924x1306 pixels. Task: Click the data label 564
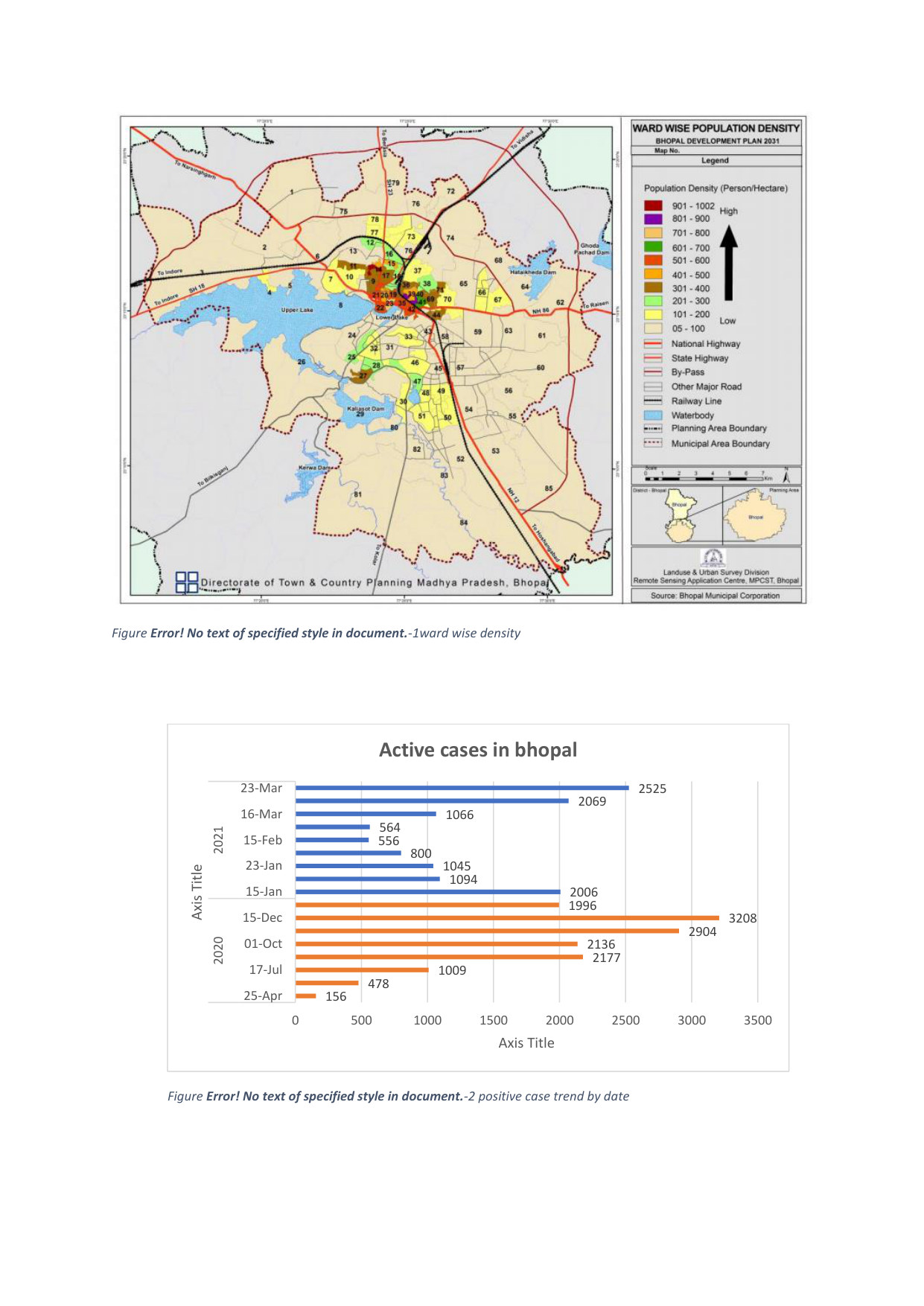point(389,827)
